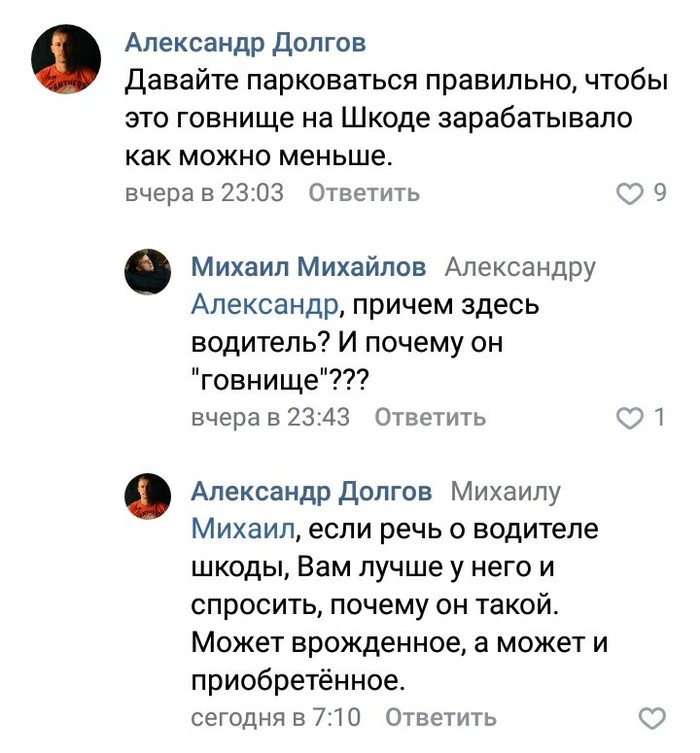The height and width of the screenshot is (753, 700).
Task: Click the avatar beside the 7:10 reply
Action: click(146, 496)
